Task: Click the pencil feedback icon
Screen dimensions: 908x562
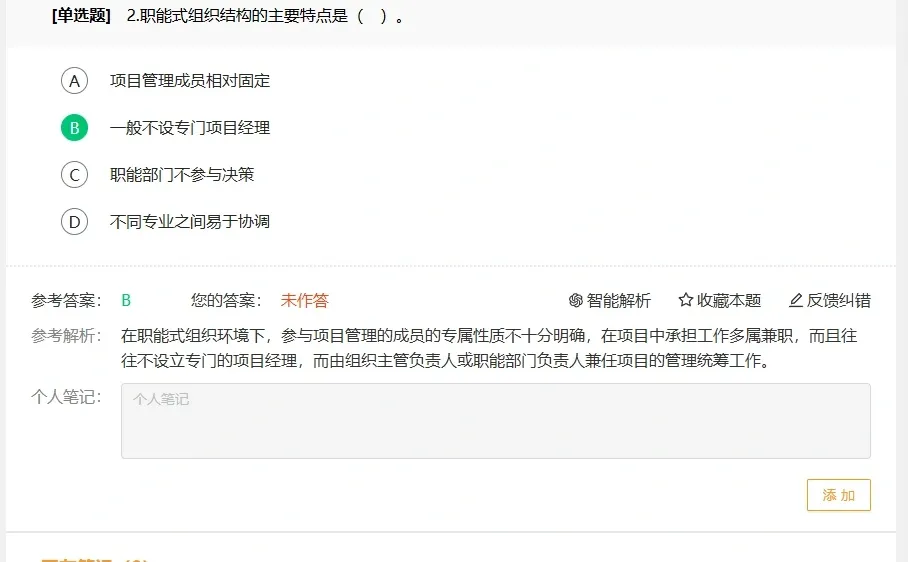Action: pyautogui.click(x=796, y=300)
